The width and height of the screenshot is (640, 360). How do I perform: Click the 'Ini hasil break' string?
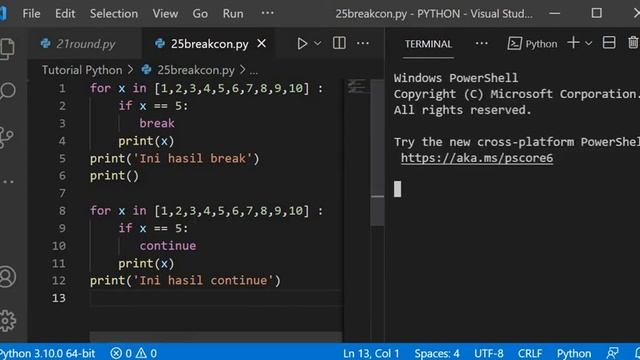click(192, 158)
